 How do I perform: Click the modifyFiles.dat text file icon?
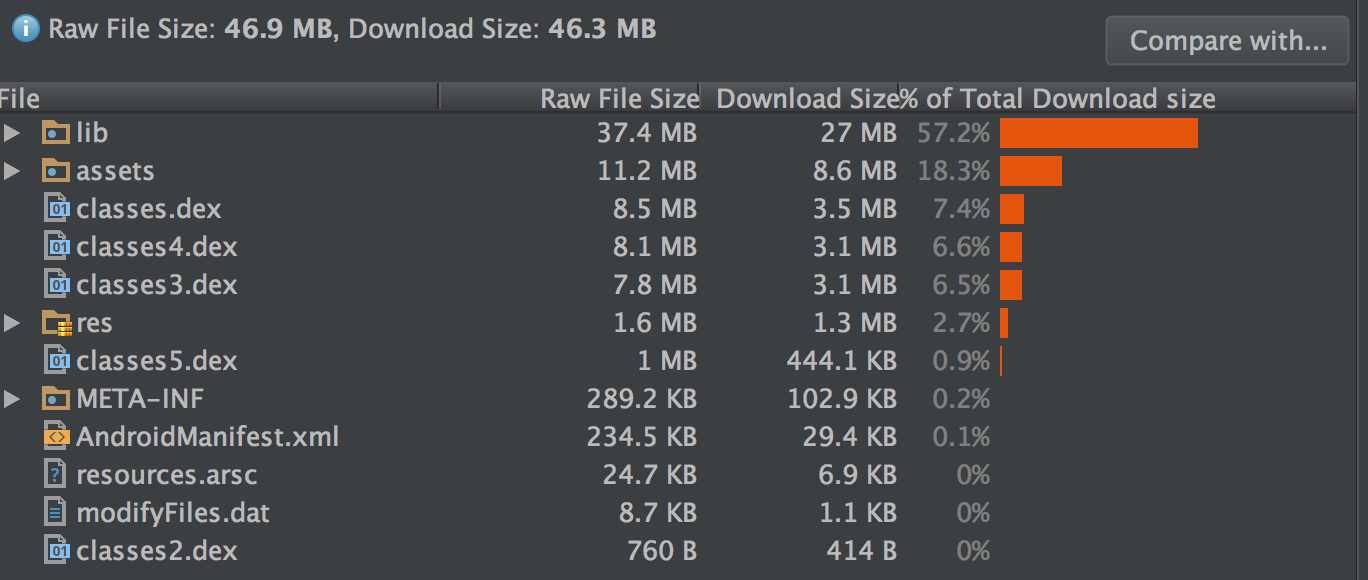coord(58,513)
